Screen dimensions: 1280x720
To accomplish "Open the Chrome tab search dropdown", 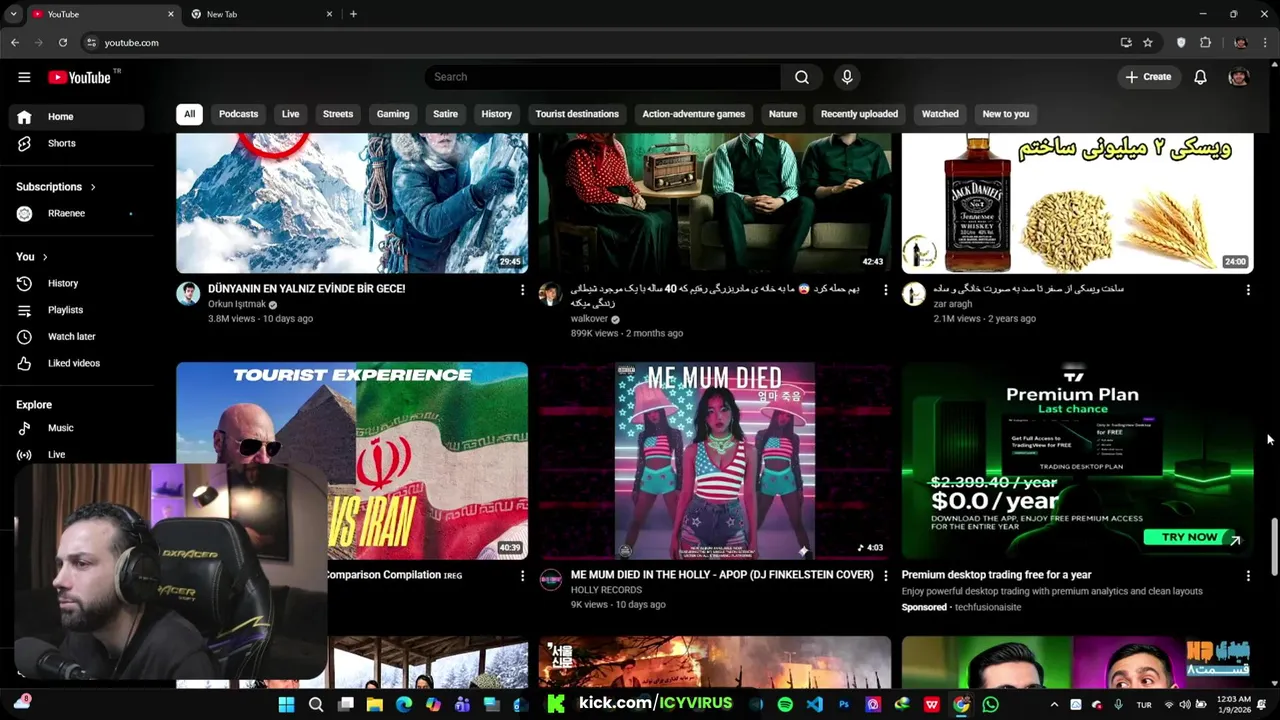I will pyautogui.click(x=13, y=14).
